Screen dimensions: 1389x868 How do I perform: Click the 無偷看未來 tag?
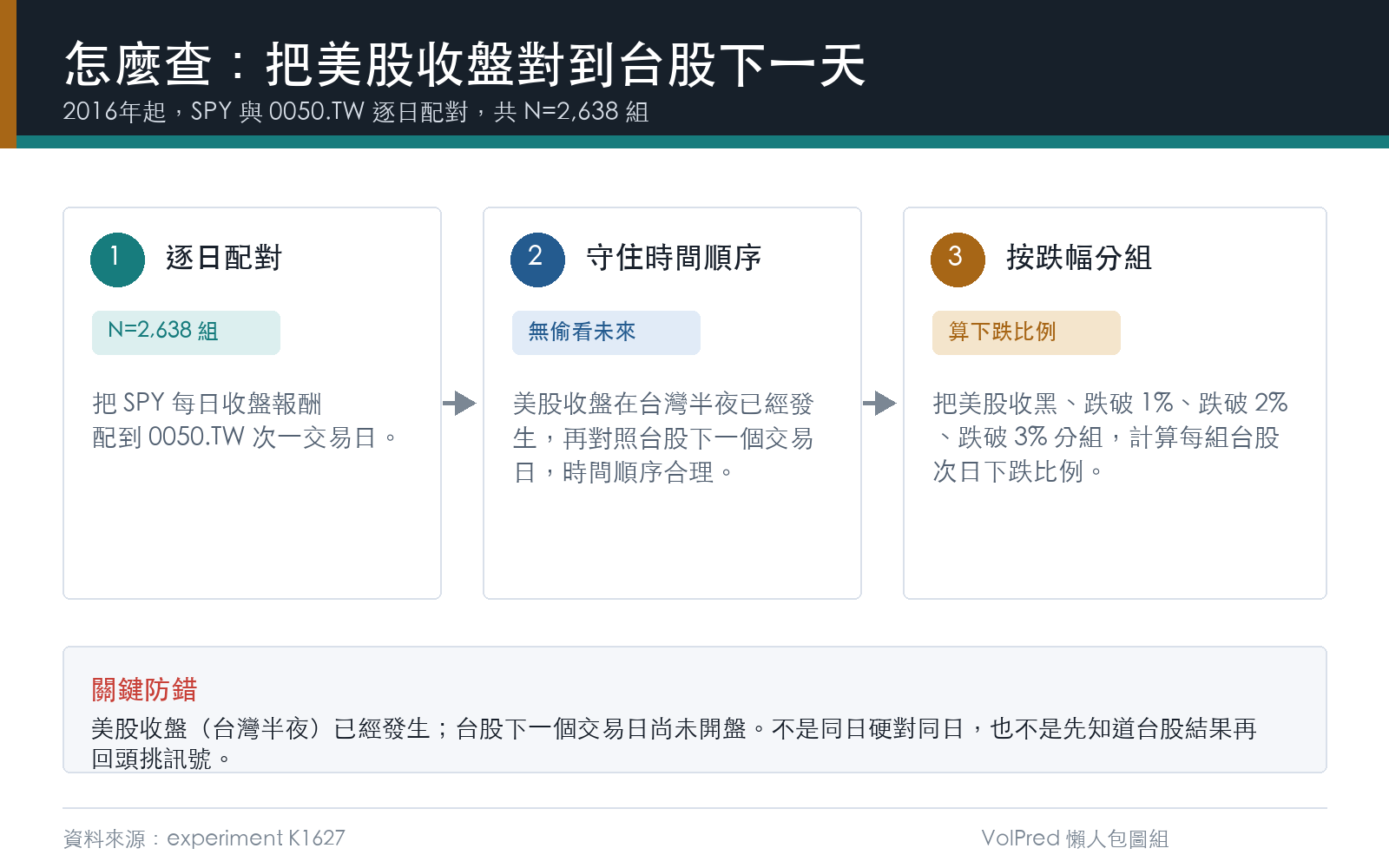click(x=606, y=332)
